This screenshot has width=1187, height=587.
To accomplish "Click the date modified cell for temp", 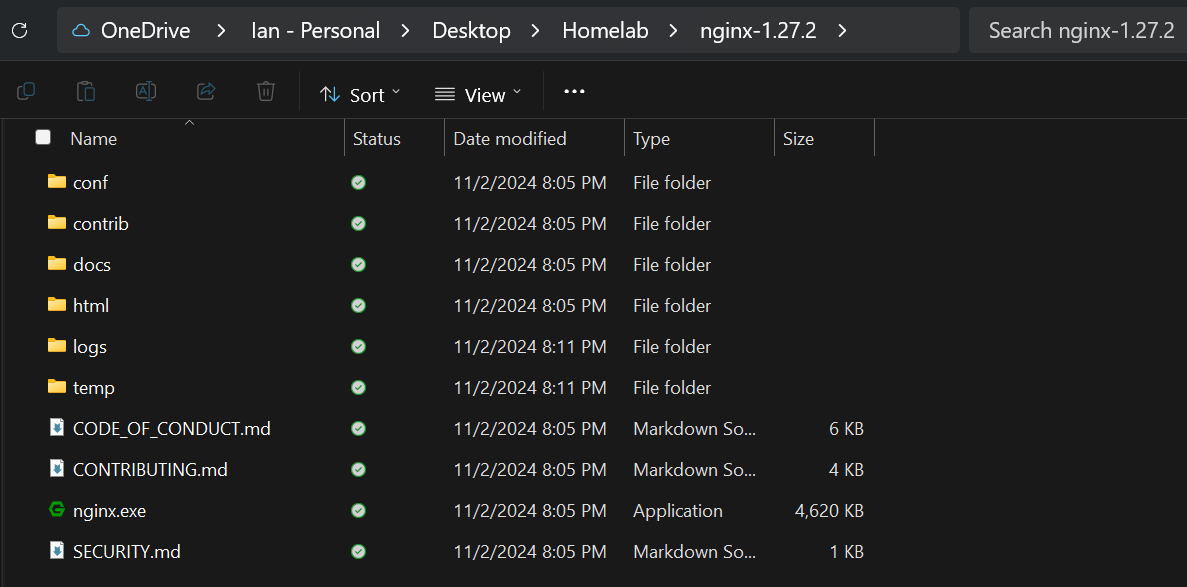I will tap(529, 388).
